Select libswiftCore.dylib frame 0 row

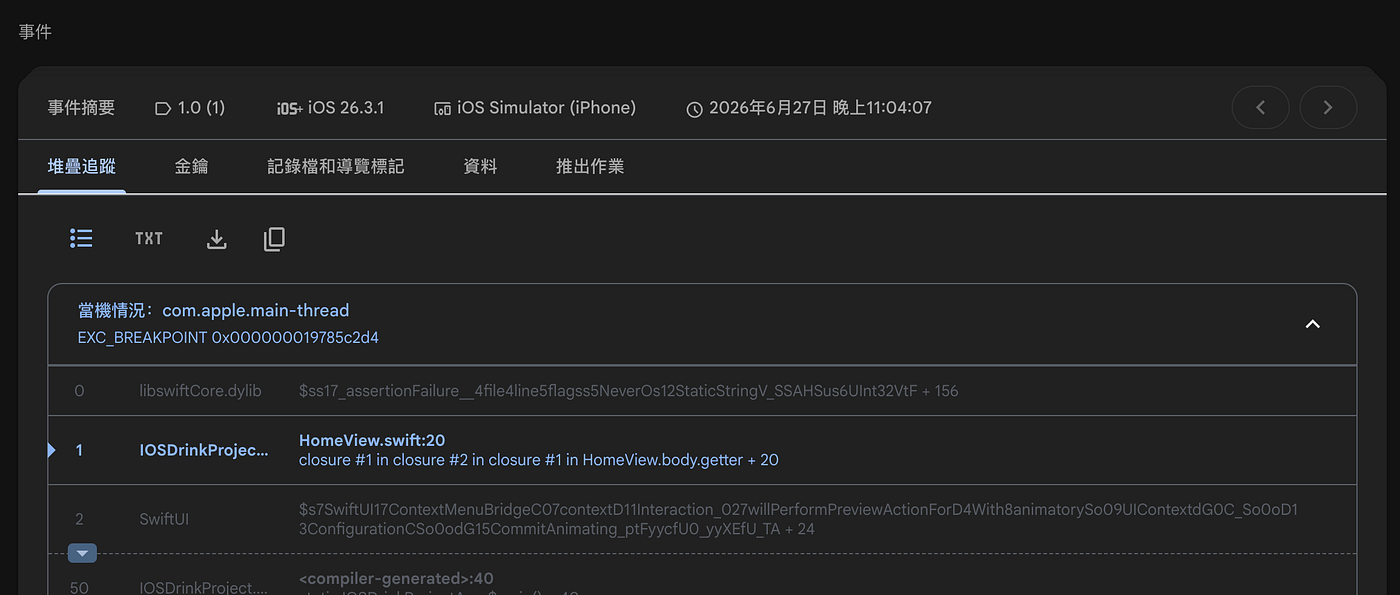(x=702, y=391)
